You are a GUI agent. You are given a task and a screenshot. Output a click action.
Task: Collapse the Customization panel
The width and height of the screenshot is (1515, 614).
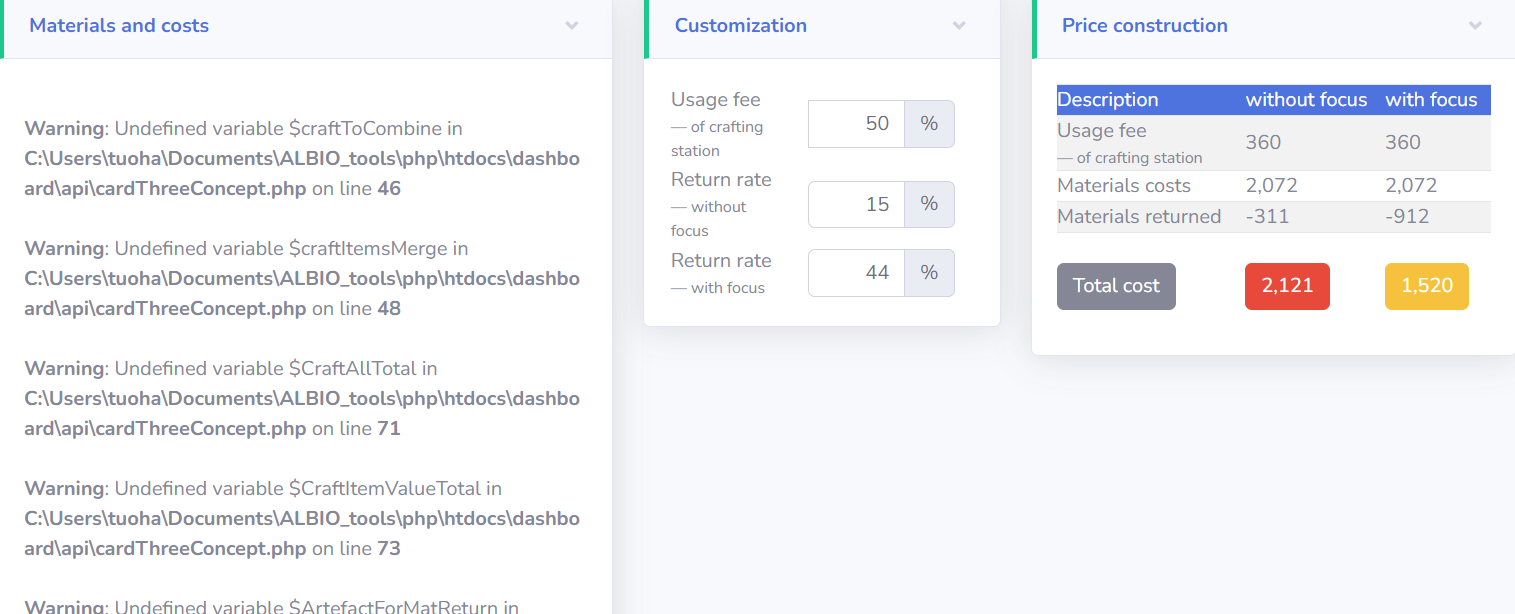pyautogui.click(x=959, y=27)
